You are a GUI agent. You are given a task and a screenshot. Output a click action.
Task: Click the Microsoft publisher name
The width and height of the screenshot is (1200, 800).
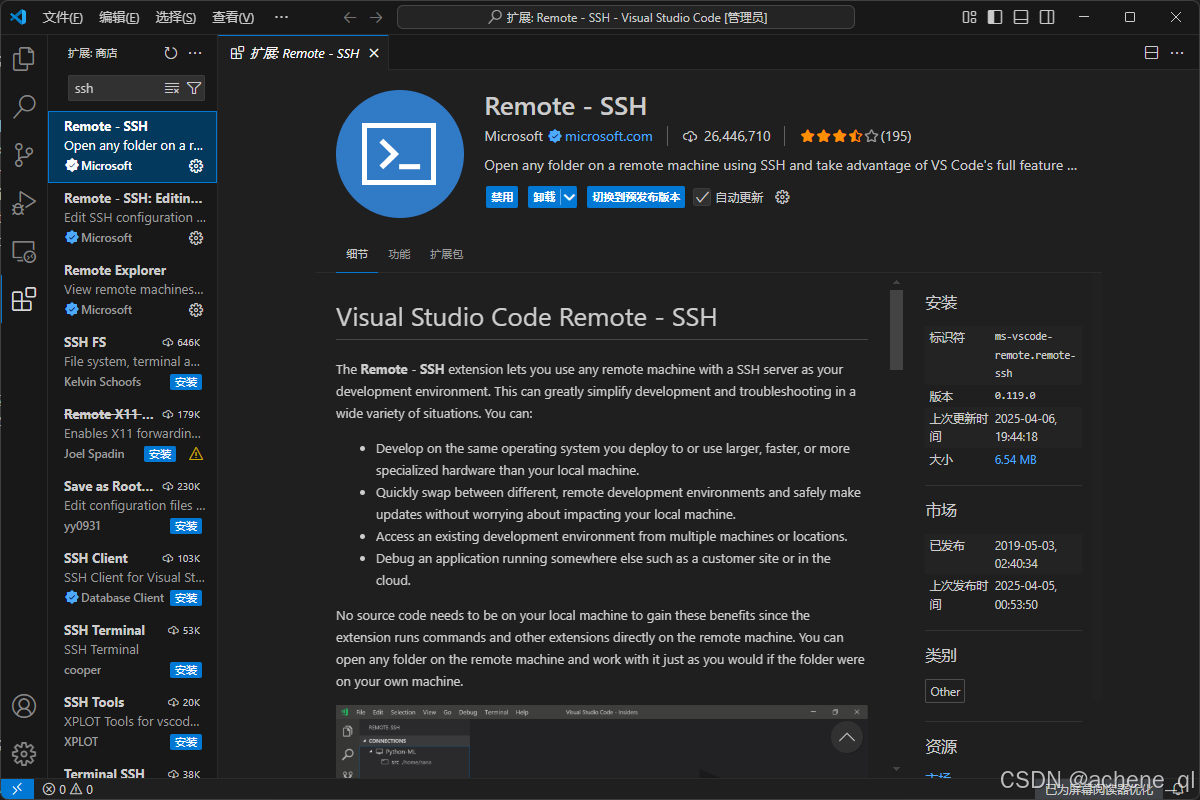point(514,136)
